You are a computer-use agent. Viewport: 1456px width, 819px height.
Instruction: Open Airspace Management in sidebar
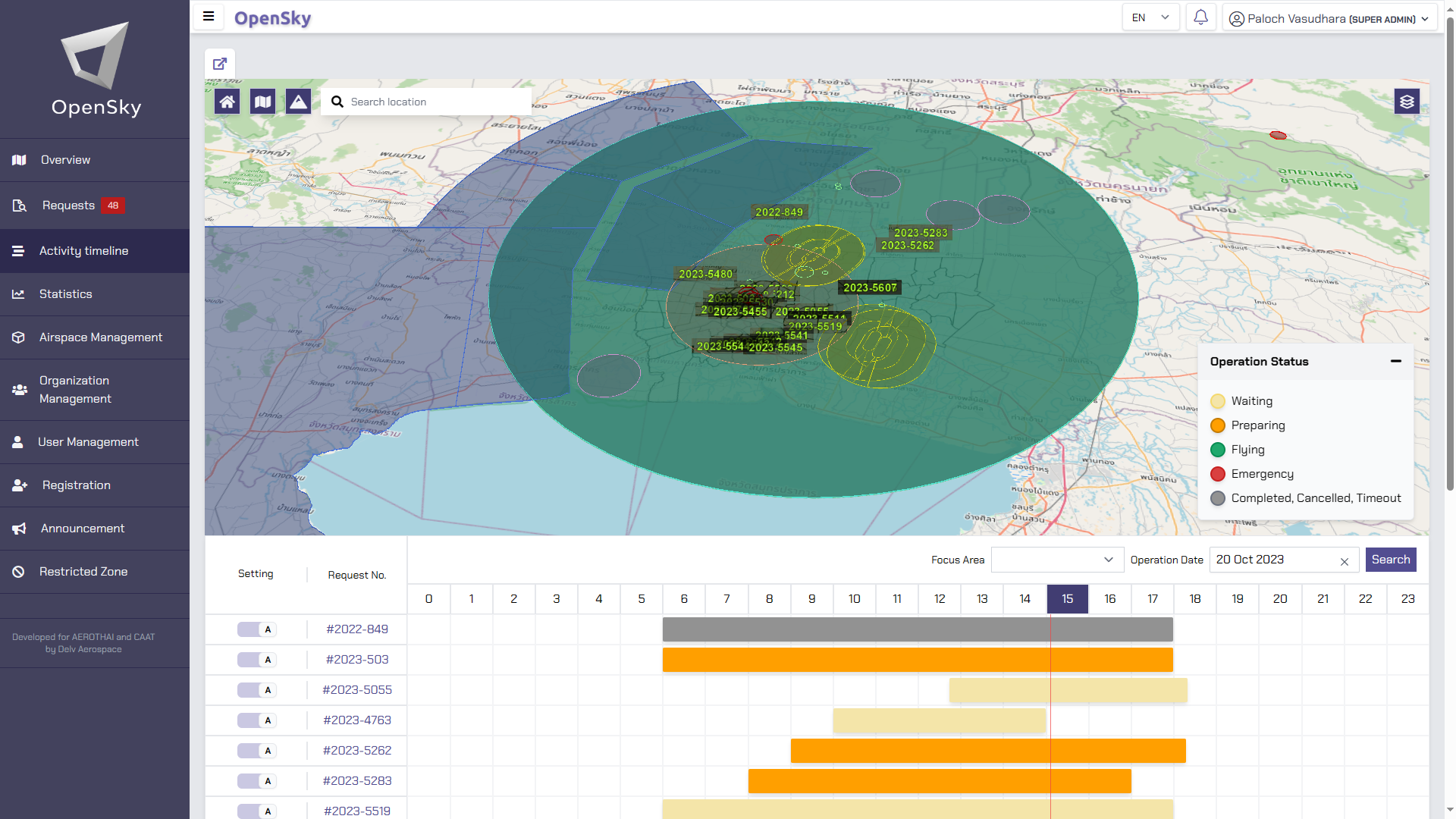coord(100,337)
